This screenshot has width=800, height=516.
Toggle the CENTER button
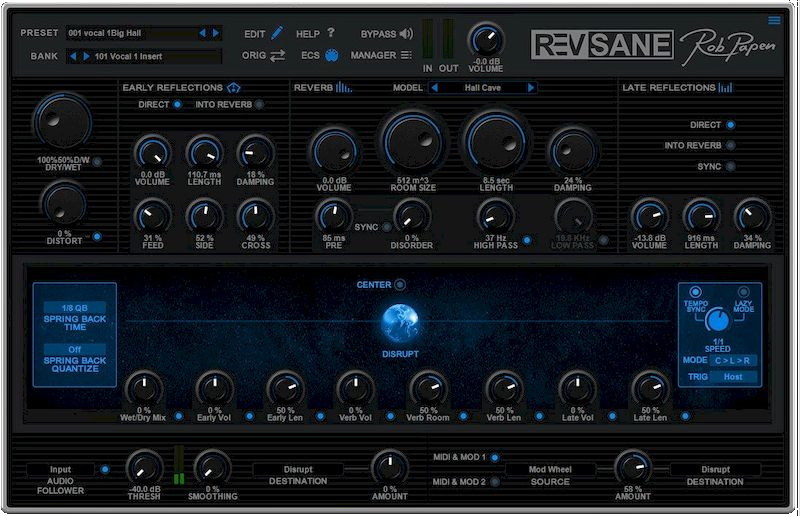tap(400, 285)
